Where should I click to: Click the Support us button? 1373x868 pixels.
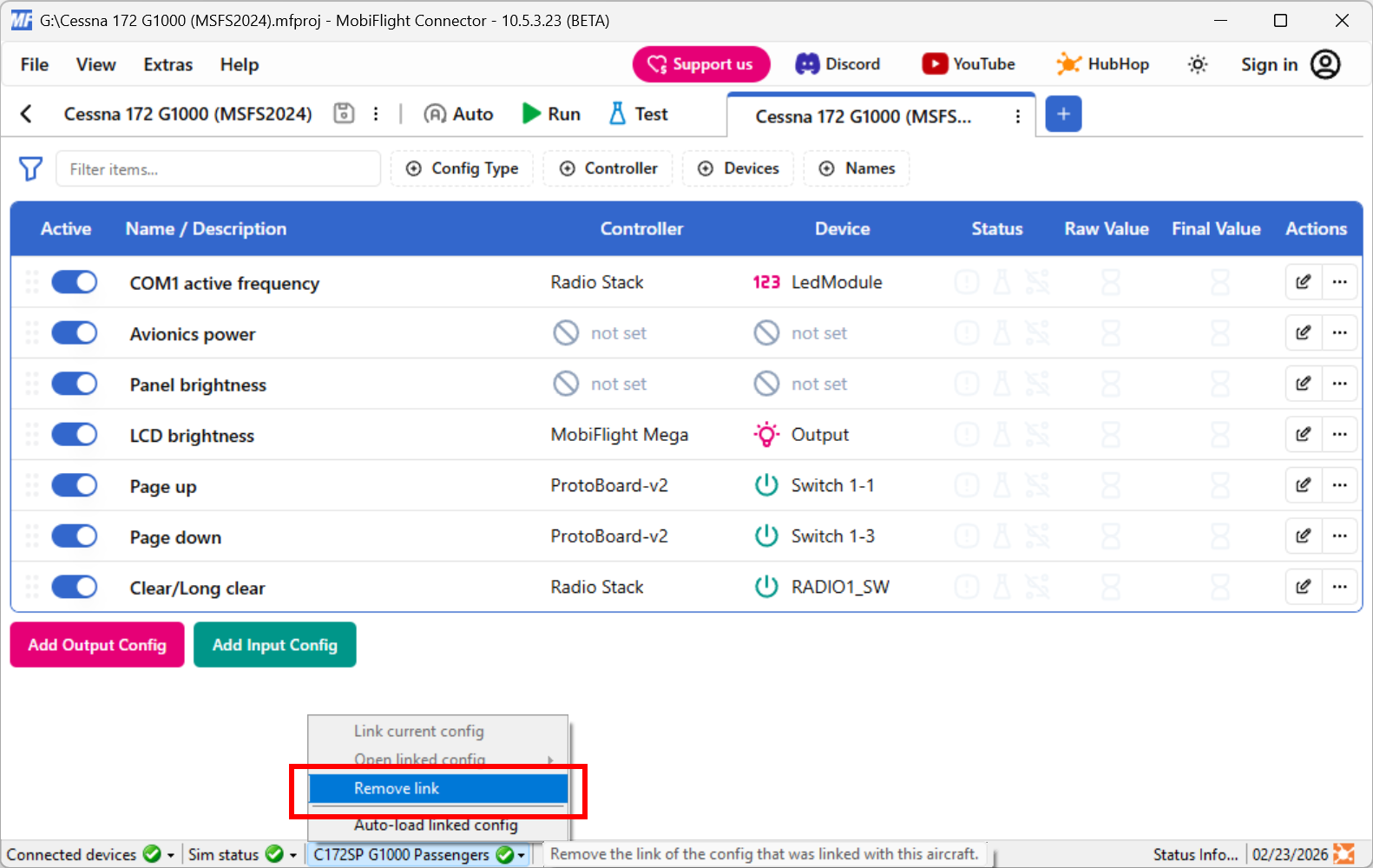pos(700,64)
